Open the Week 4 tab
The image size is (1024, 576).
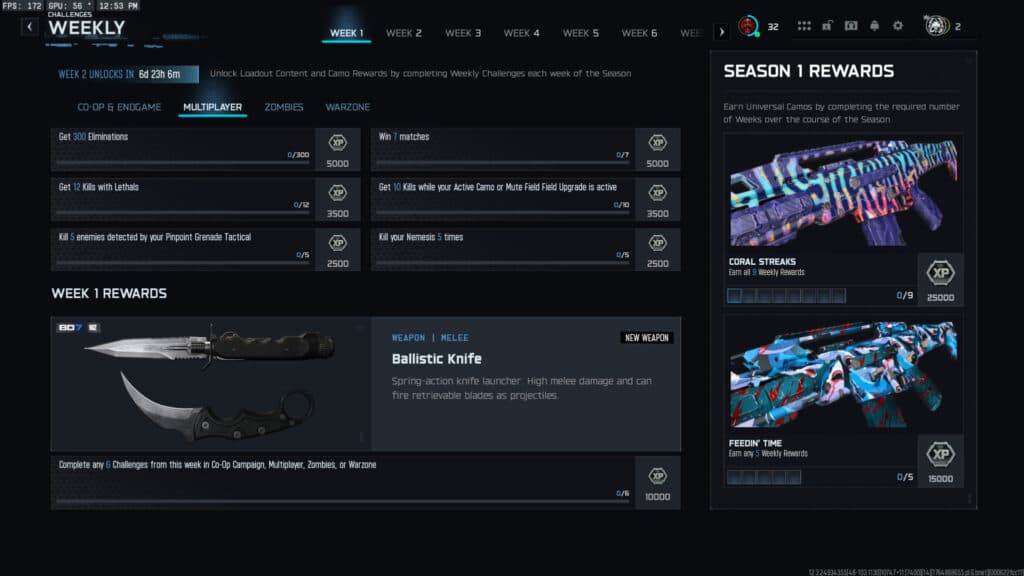(521, 32)
